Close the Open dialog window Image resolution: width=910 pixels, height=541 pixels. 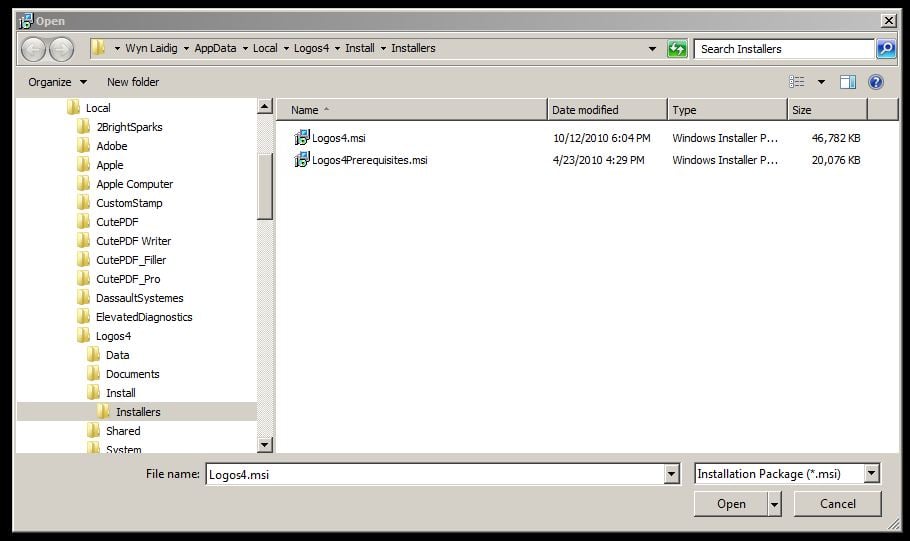[889, 21]
